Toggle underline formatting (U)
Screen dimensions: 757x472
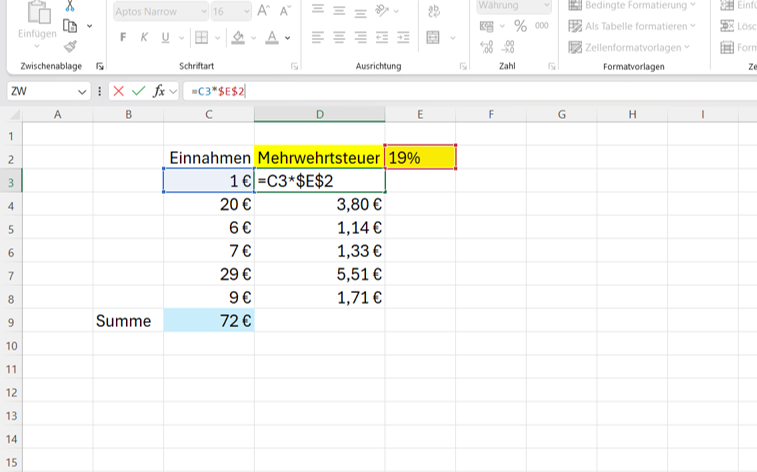(x=166, y=38)
